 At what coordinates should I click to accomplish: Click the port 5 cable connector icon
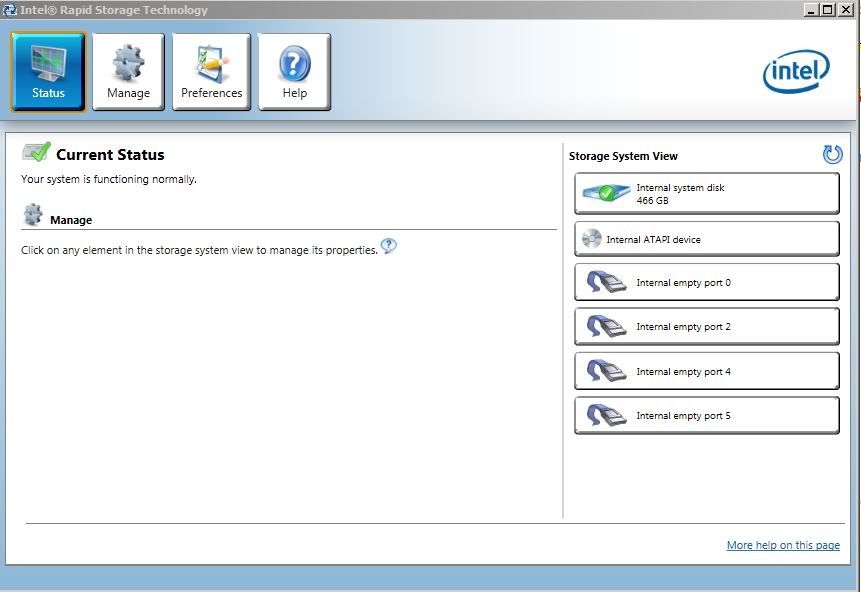tap(606, 415)
